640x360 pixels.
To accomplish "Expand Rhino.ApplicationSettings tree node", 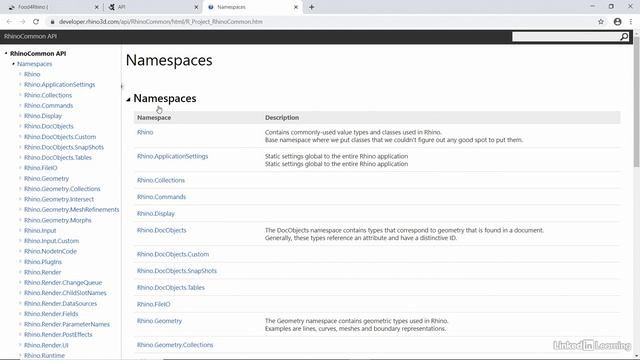I will pos(20,84).
